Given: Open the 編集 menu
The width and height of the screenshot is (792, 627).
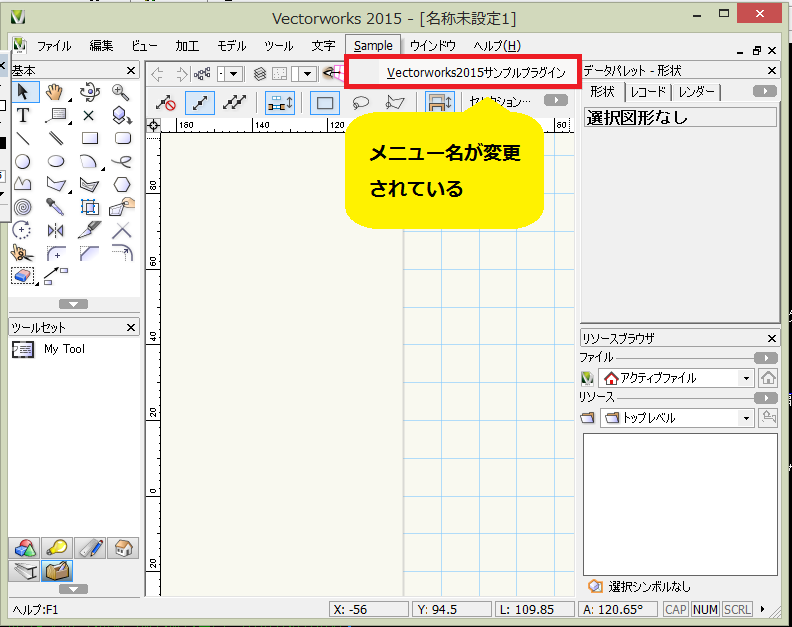Looking at the screenshot, I should click(x=101, y=46).
